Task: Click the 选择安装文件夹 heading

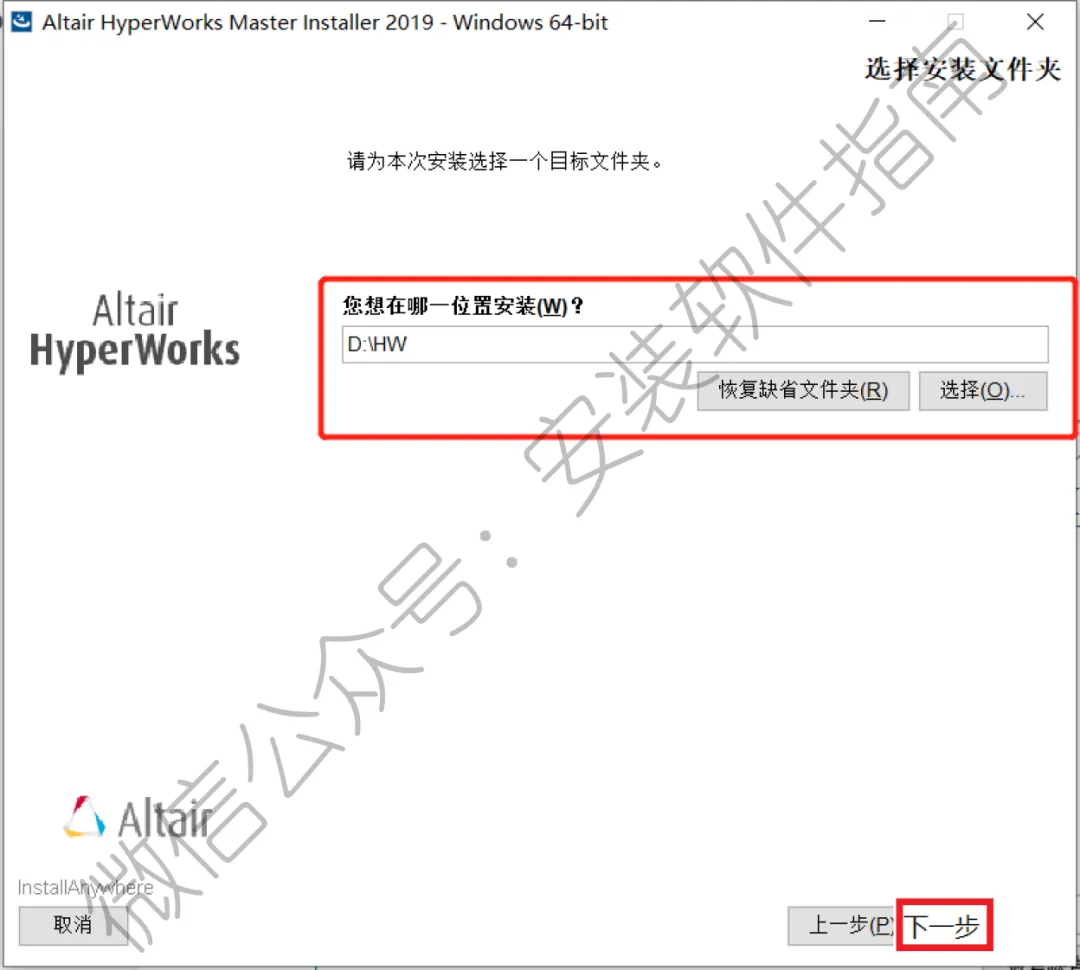Action: pyautogui.click(x=962, y=70)
